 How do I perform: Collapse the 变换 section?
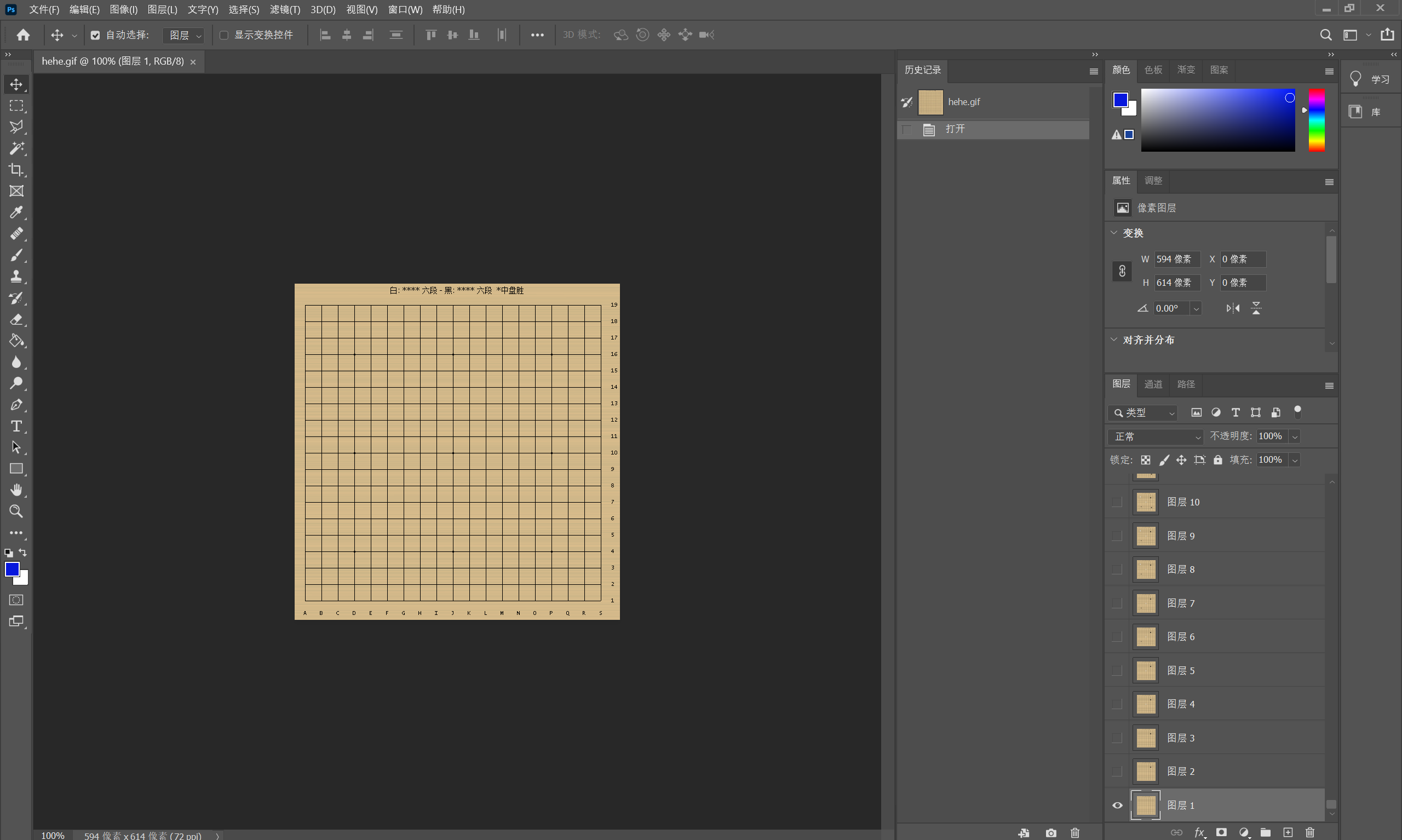pos(1114,233)
